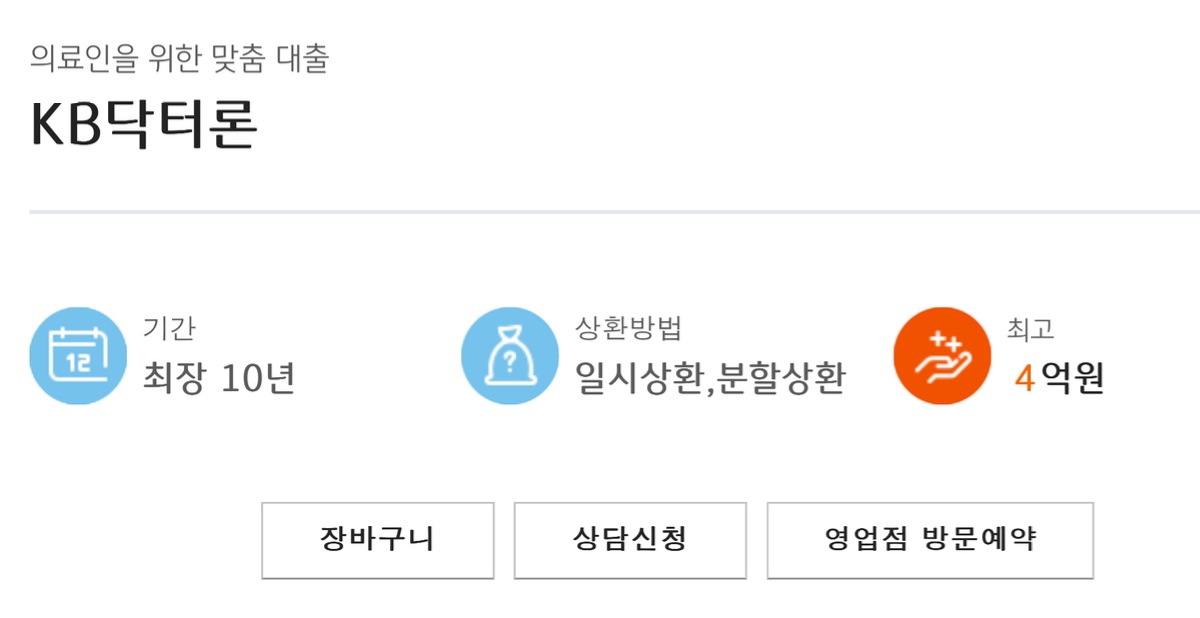The image size is (1200, 618).
Task: Click the plus signs above the hand icon
Action: 944,342
